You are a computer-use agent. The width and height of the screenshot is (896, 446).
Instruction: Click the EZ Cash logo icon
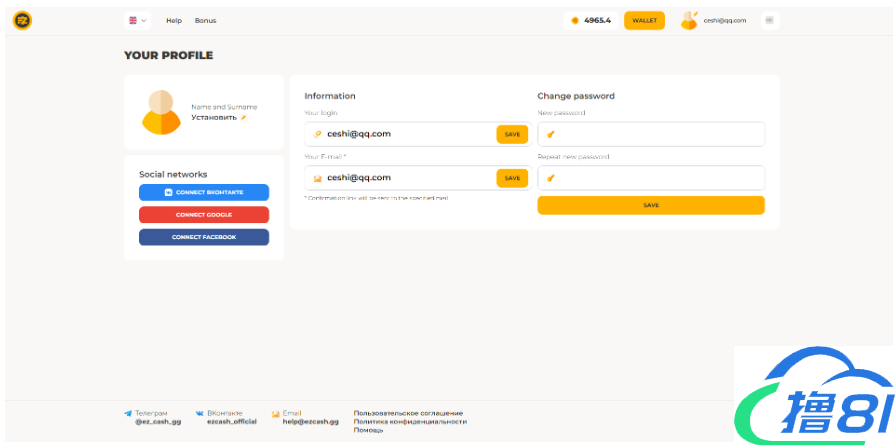[22, 20]
